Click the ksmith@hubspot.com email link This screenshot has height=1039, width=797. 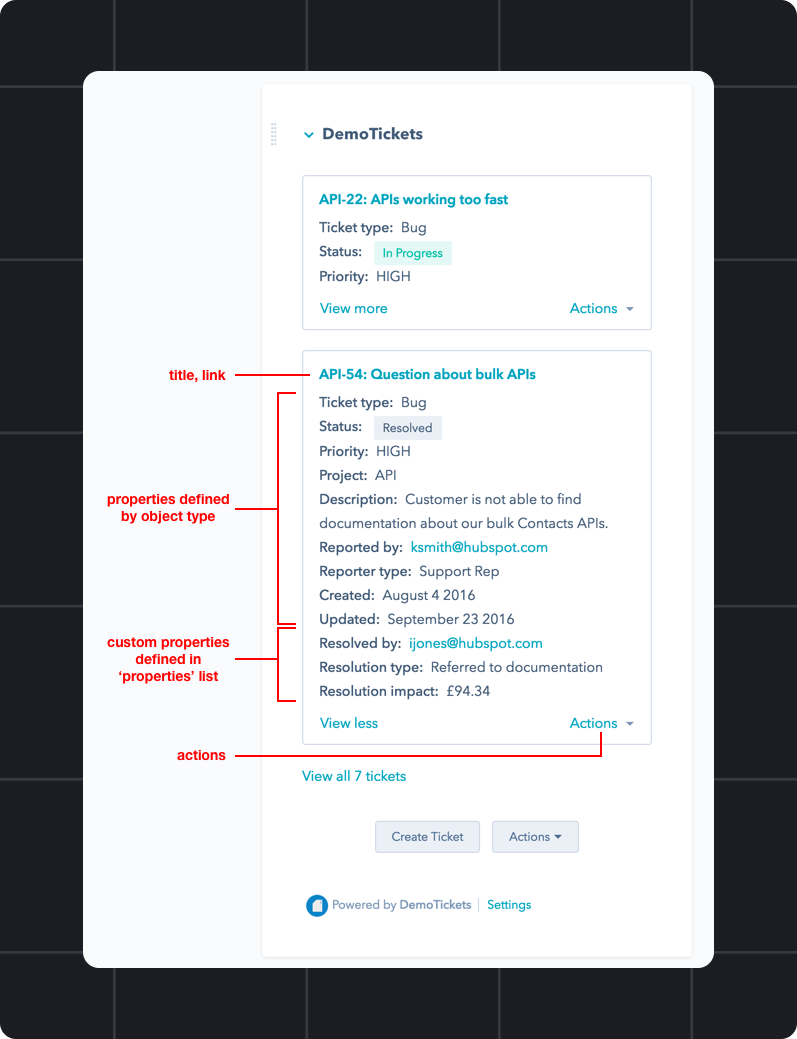479,547
